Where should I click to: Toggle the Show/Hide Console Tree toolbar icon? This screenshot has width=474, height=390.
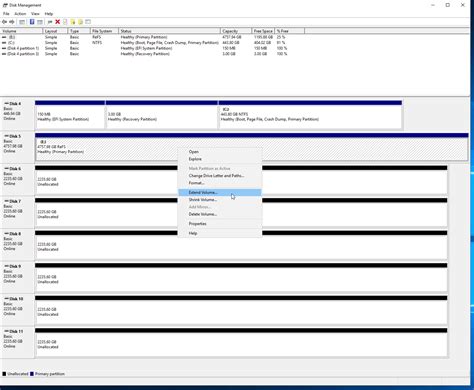(22, 22)
